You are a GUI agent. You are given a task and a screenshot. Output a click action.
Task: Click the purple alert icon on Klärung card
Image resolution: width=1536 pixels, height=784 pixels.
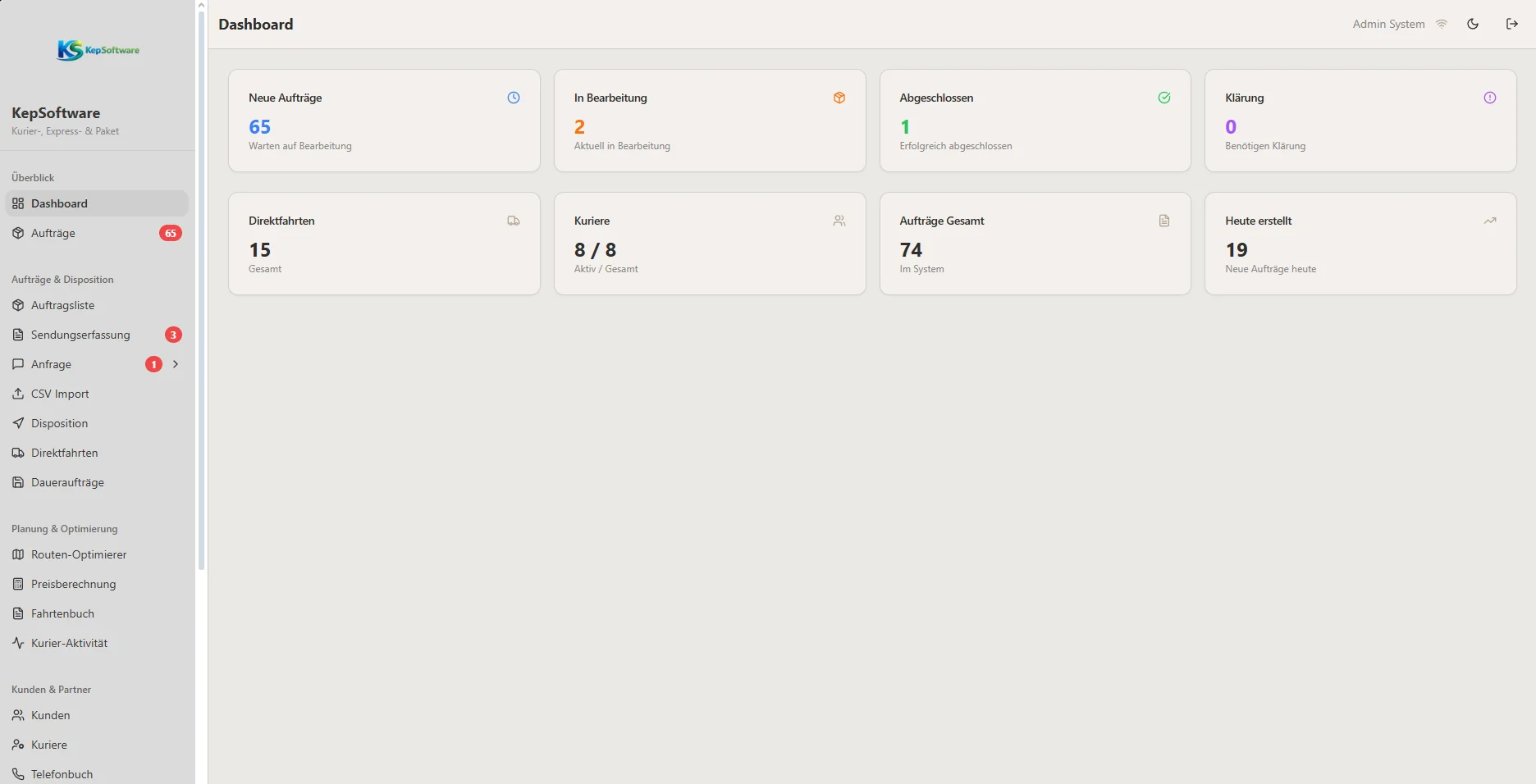pyautogui.click(x=1490, y=98)
